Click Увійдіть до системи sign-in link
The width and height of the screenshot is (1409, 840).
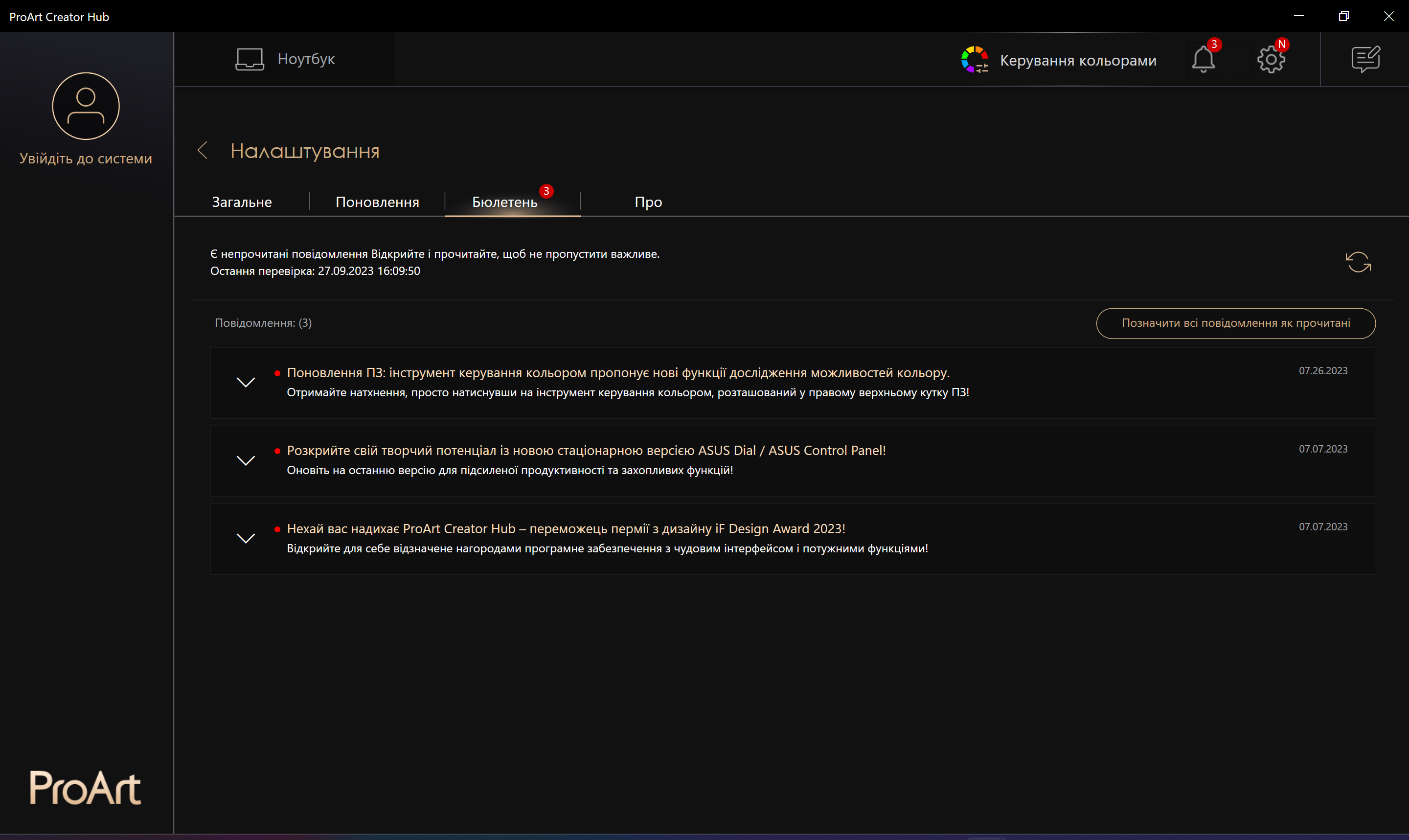(x=86, y=159)
